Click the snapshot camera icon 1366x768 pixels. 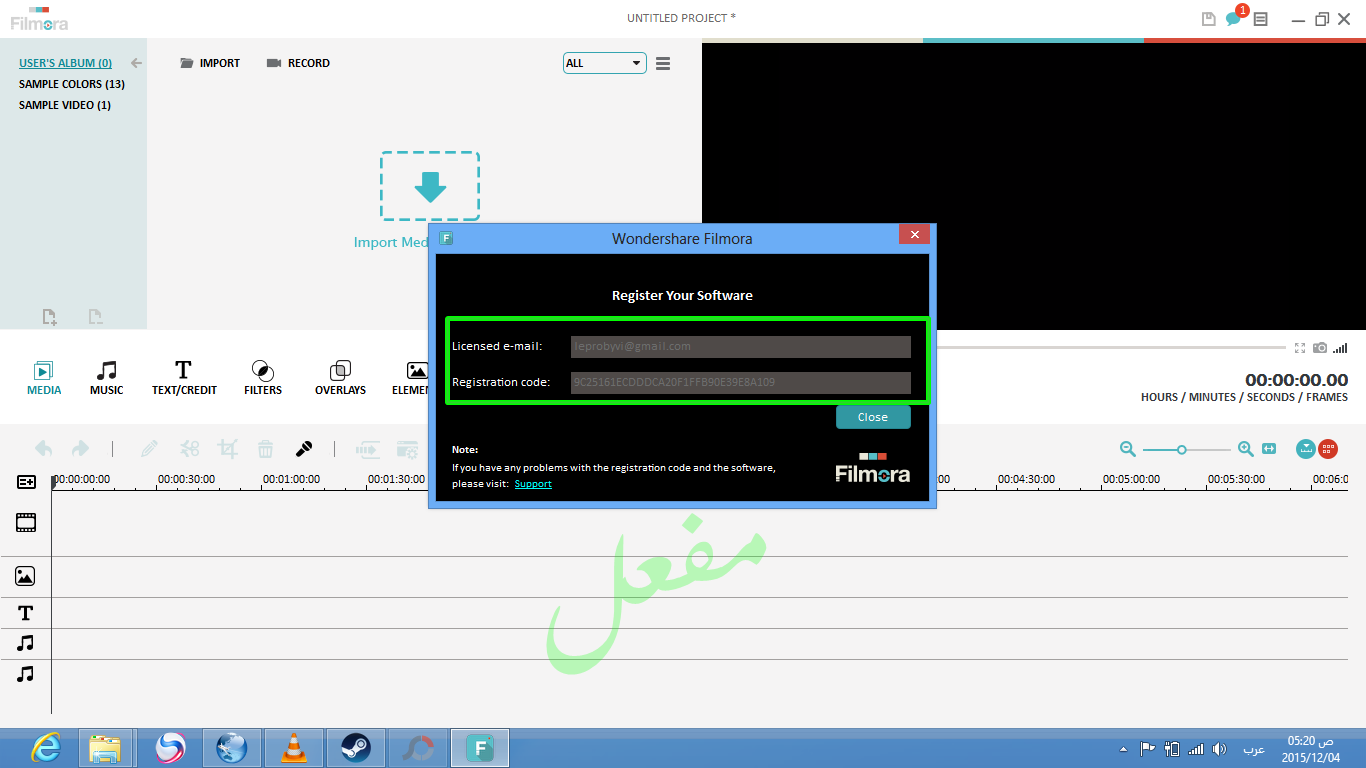1320,348
